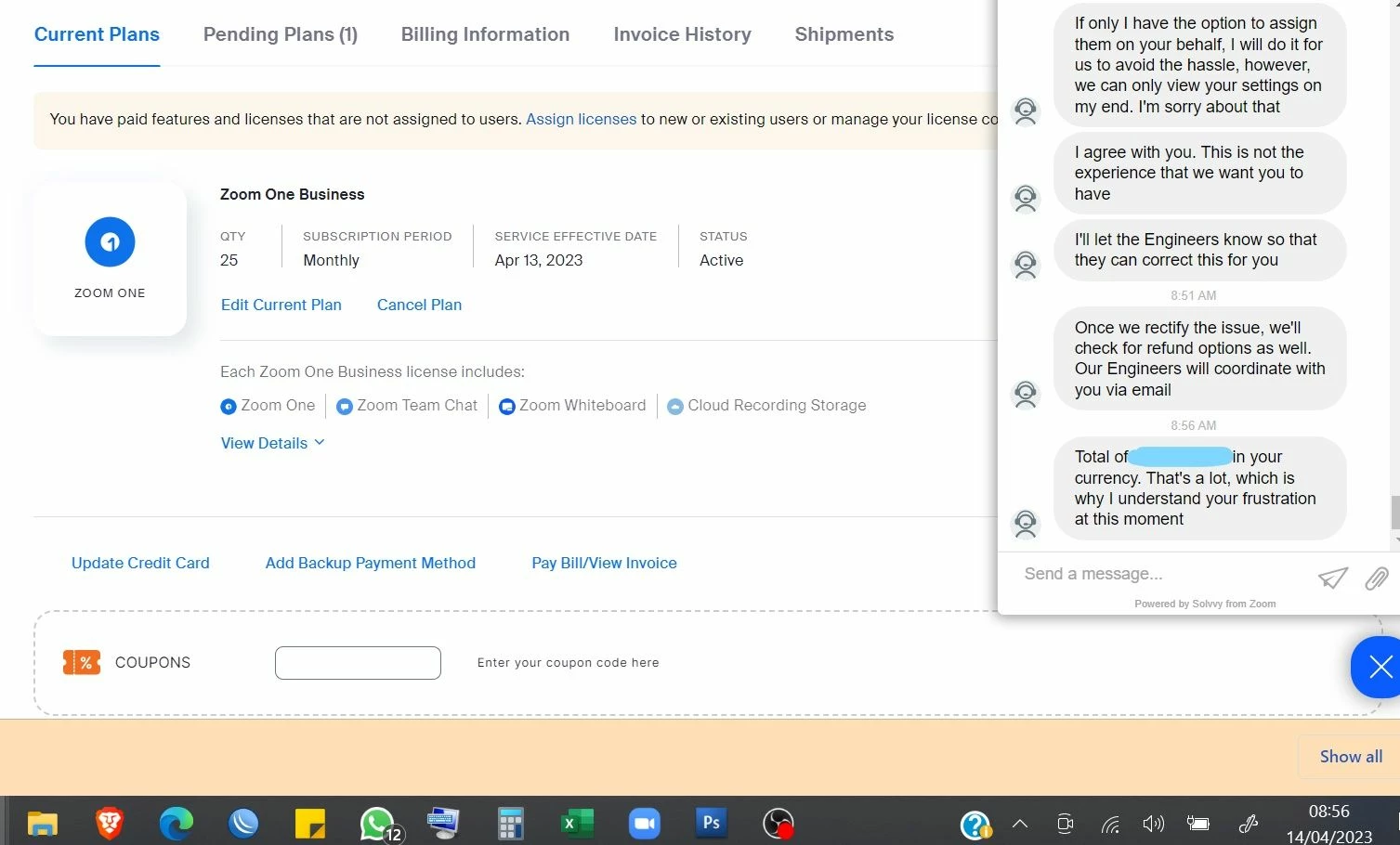Click the Edit Current Plan link
Screen dimensions: 1400x845
(281, 305)
